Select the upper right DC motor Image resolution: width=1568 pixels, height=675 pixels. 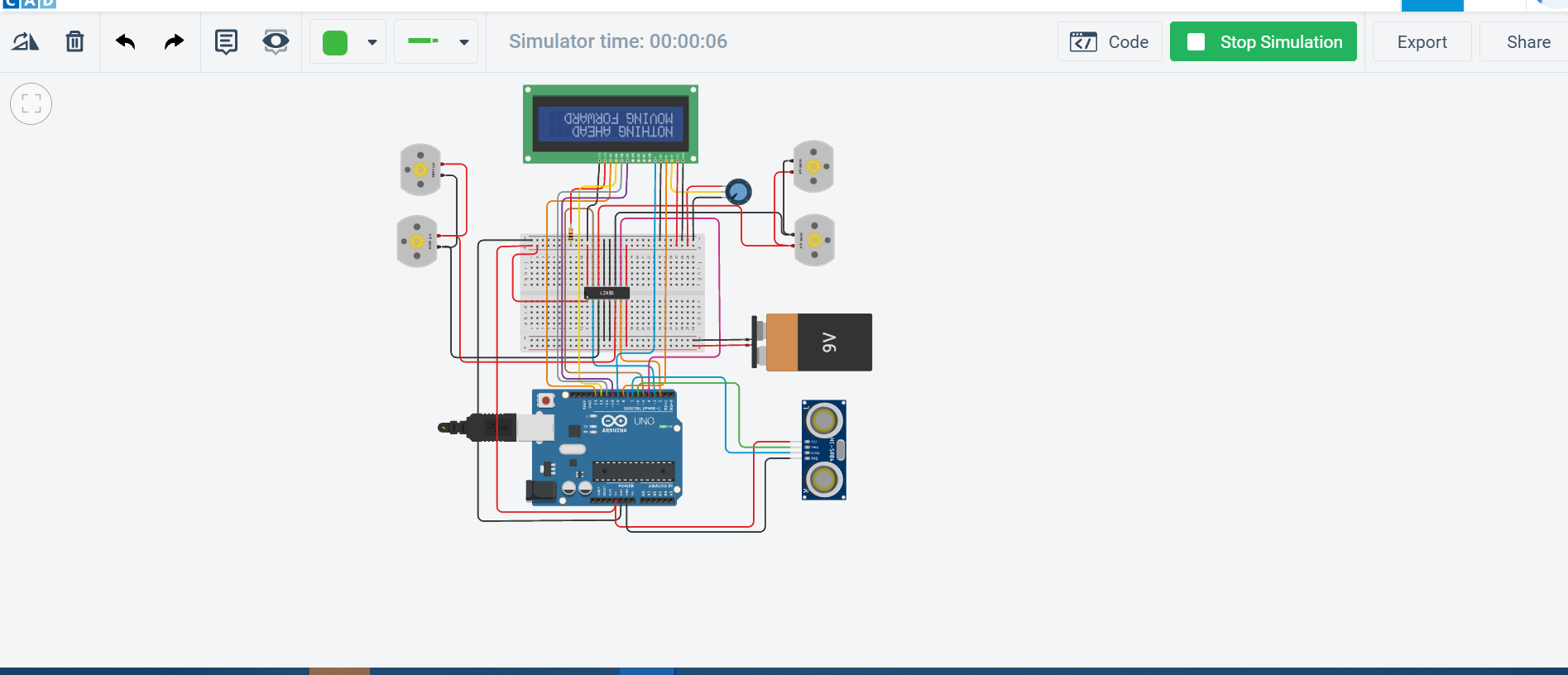pos(813,166)
